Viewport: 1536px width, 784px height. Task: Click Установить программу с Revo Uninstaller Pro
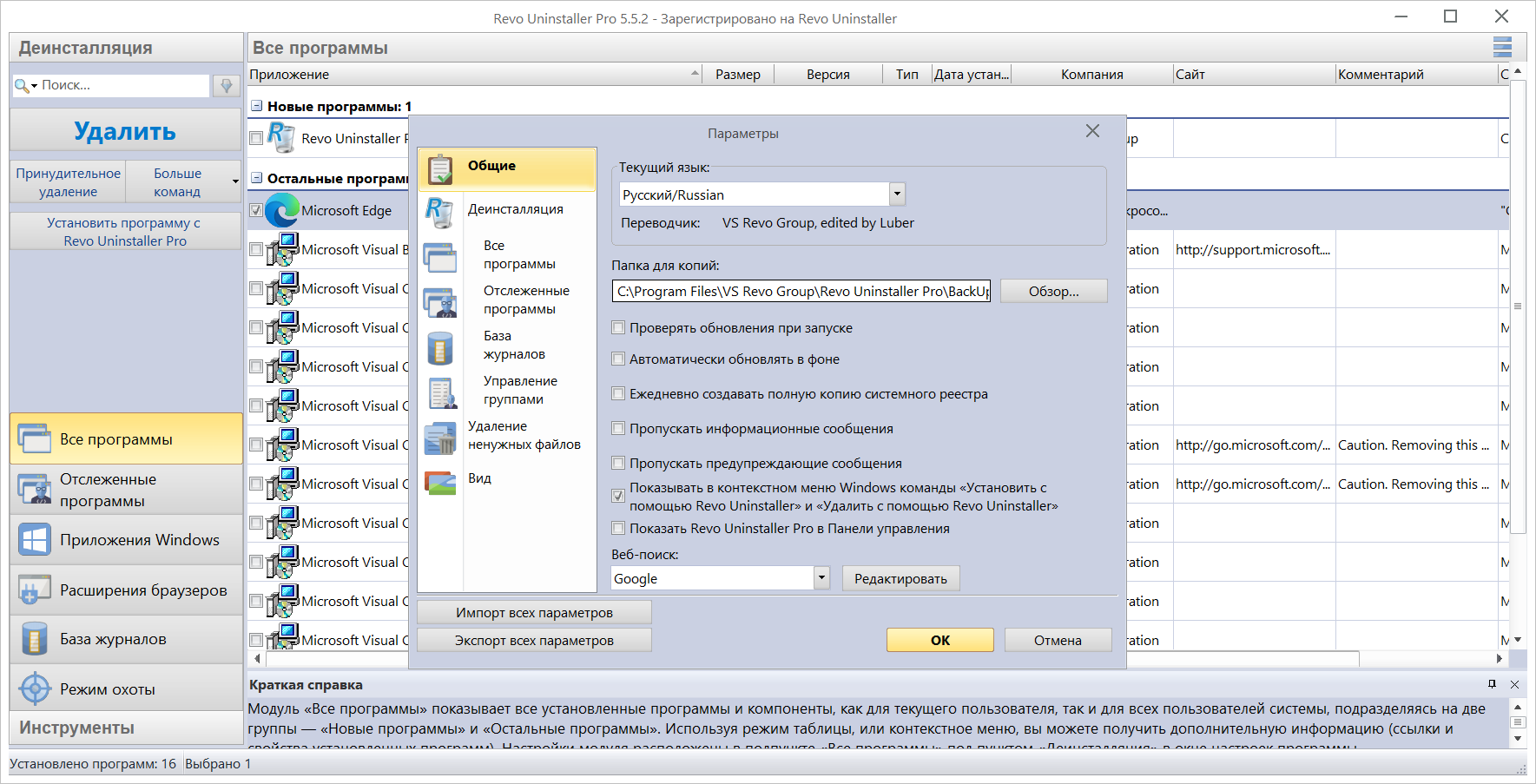tap(126, 232)
